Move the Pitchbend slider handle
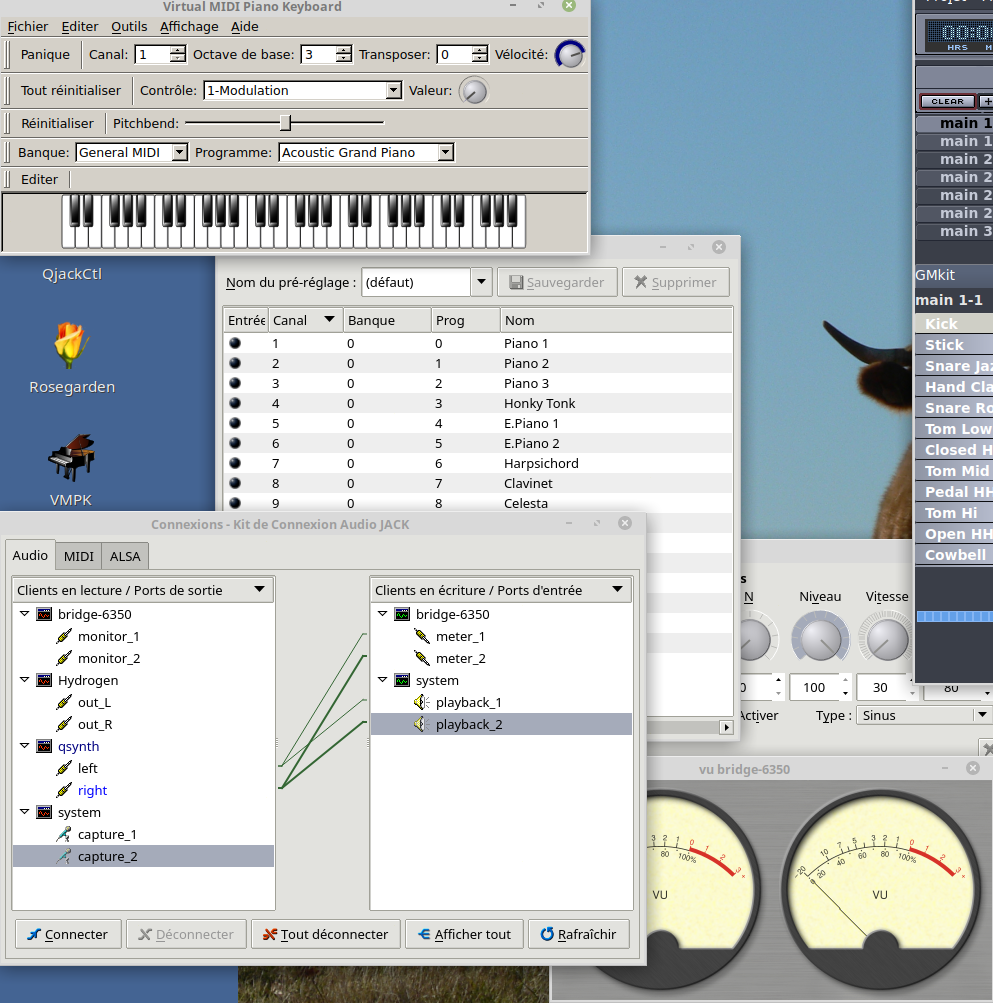 (286, 122)
